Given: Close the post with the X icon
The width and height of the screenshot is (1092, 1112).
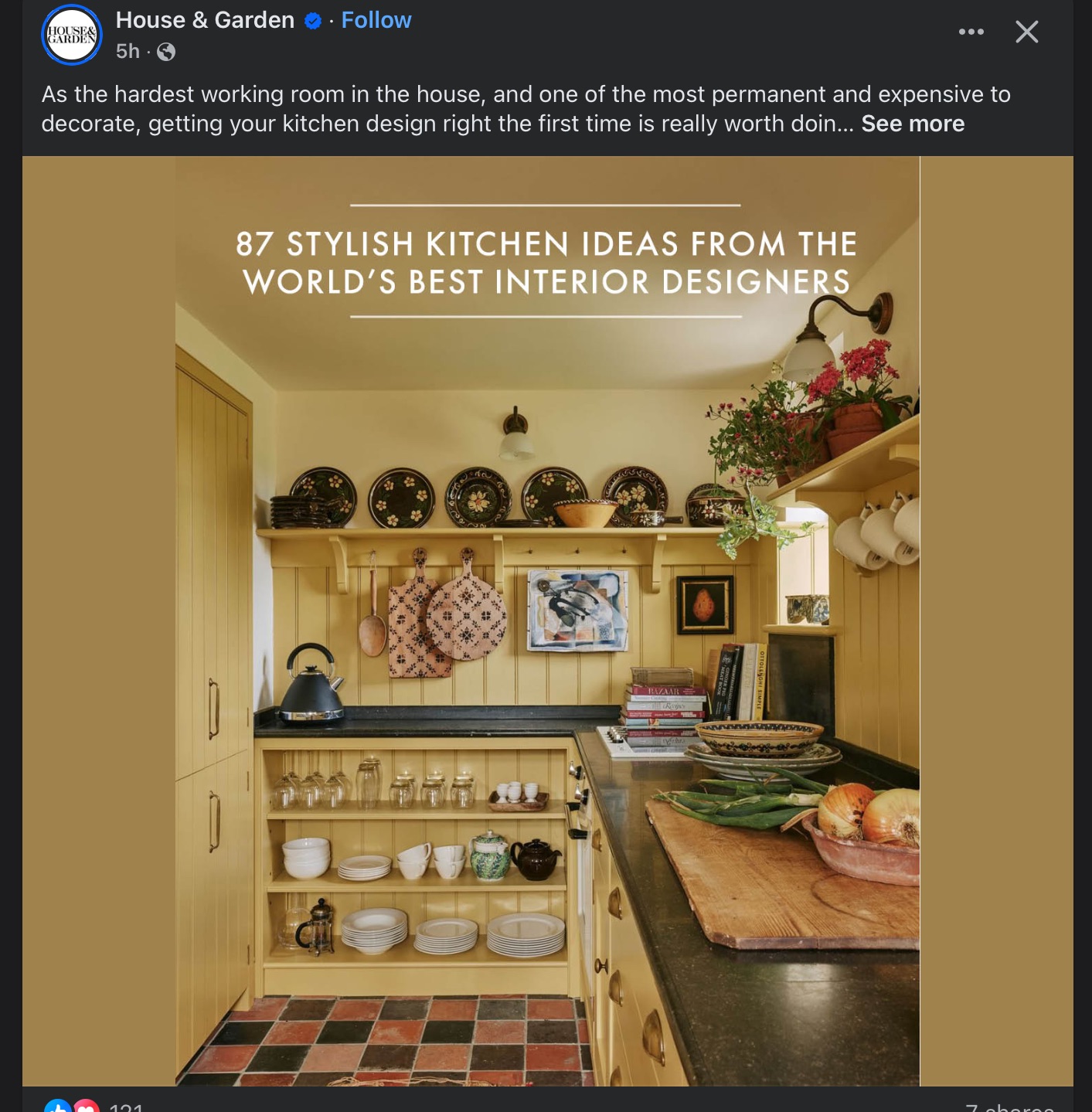Looking at the screenshot, I should (1027, 32).
